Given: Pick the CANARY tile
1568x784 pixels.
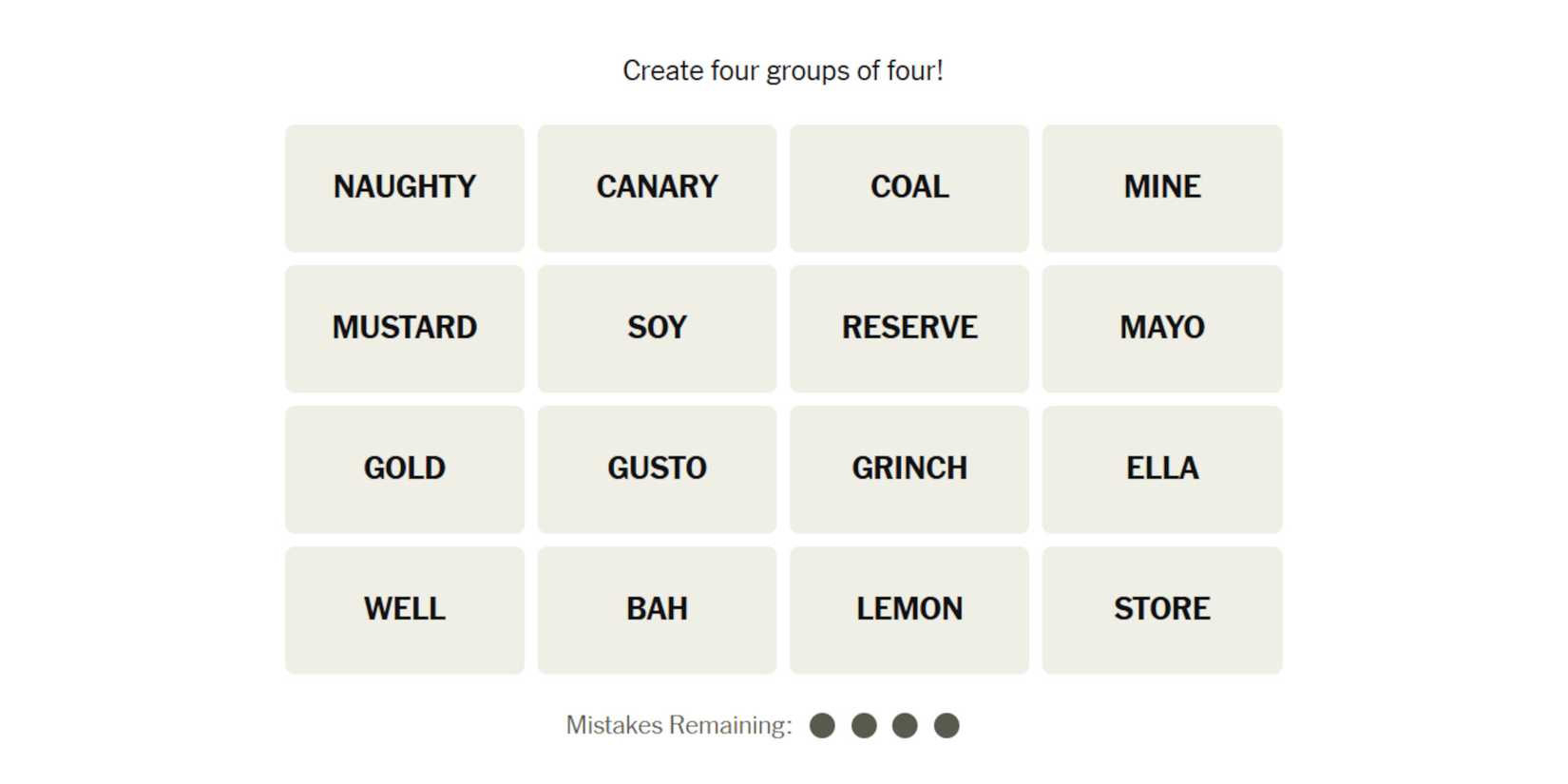Looking at the screenshot, I should (657, 187).
